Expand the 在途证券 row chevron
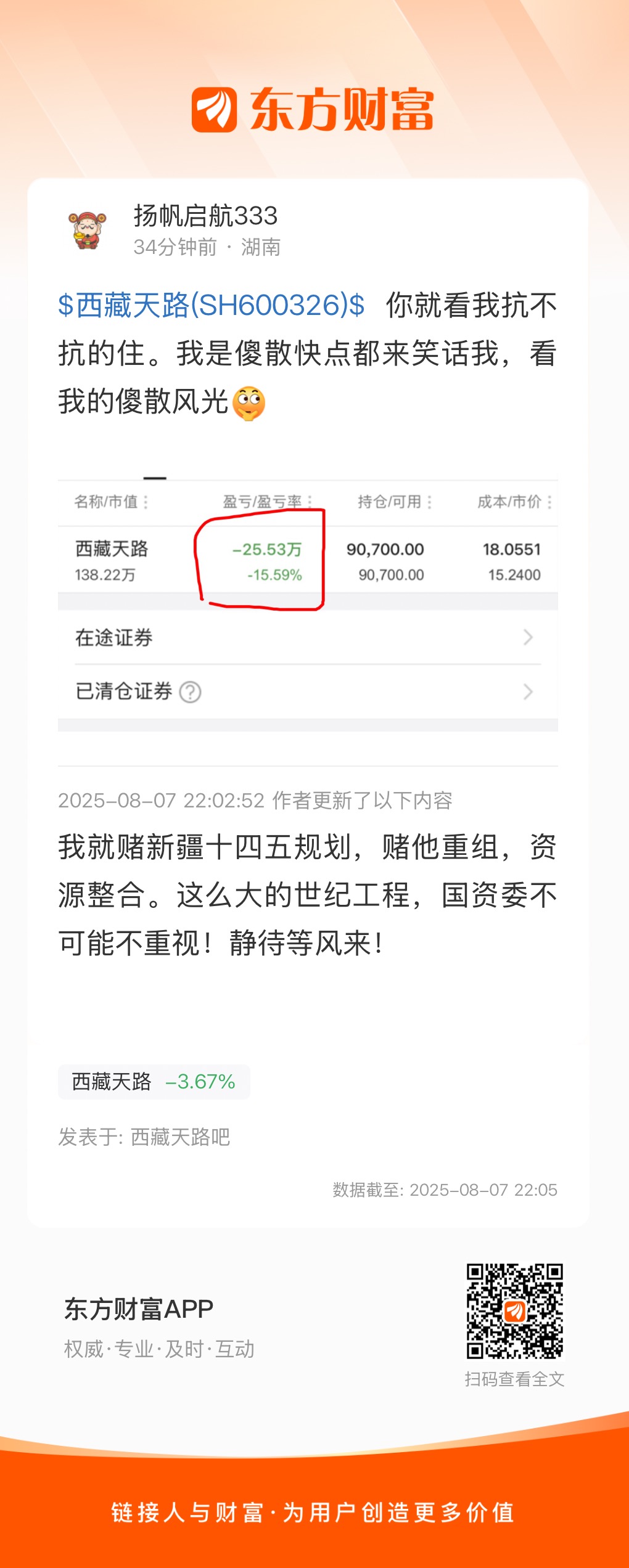The image size is (629, 1568). pos(528,637)
